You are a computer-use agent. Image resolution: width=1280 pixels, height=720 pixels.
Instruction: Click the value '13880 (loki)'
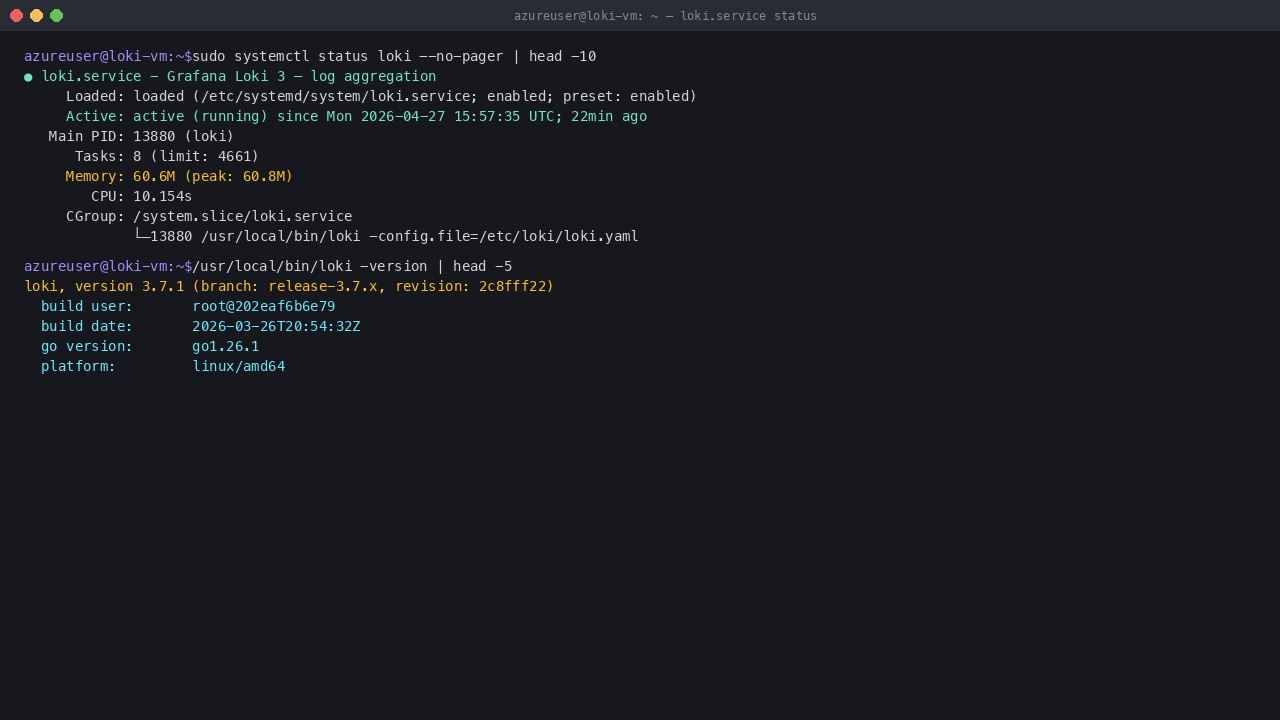click(183, 136)
